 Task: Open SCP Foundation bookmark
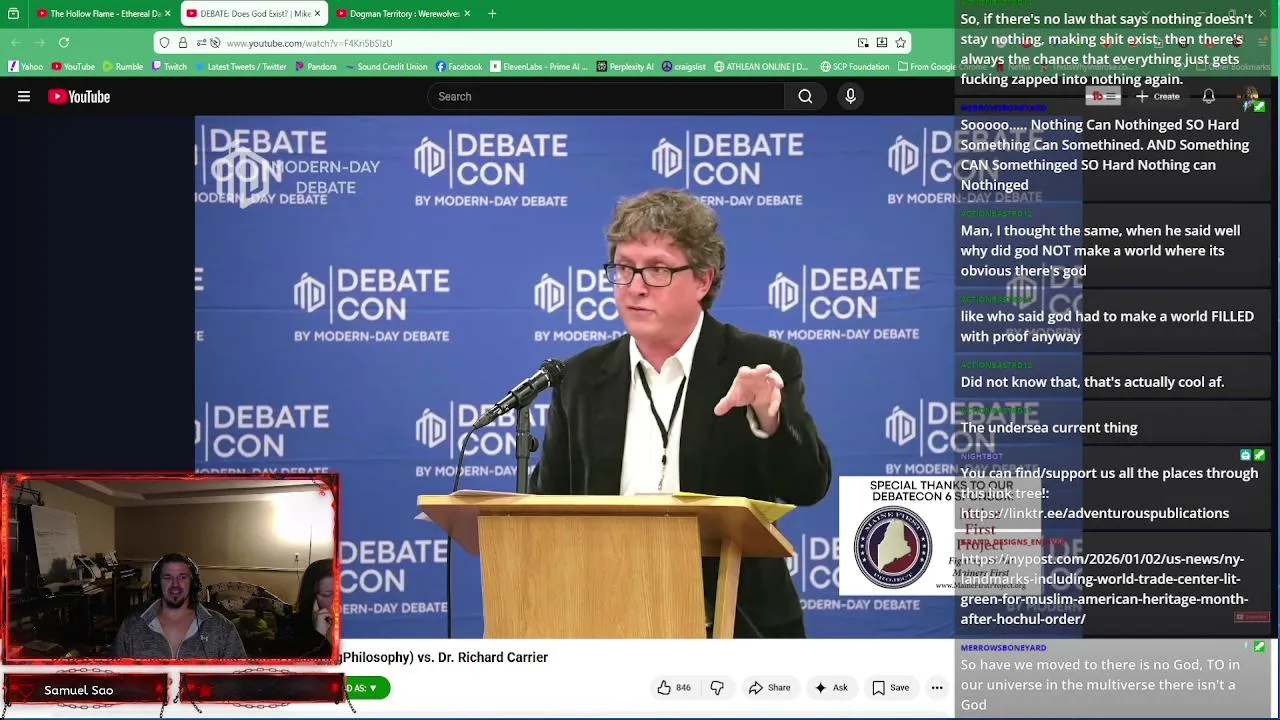point(854,67)
